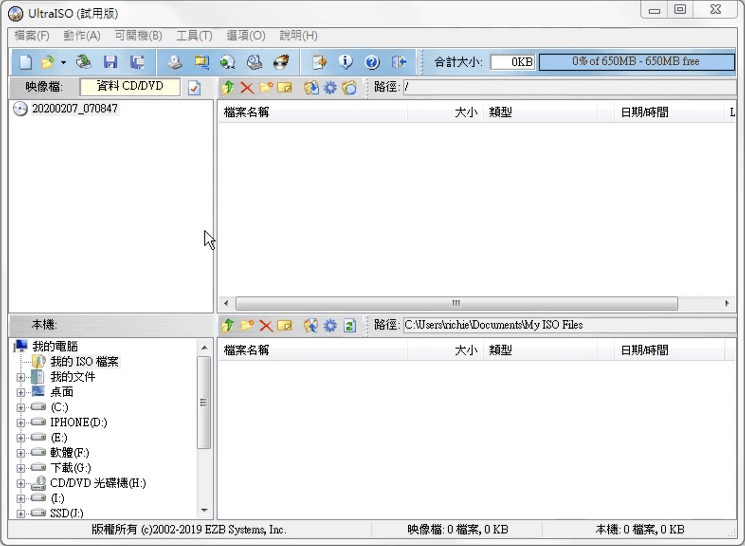Expand the (I:) drive node

tap(20, 499)
